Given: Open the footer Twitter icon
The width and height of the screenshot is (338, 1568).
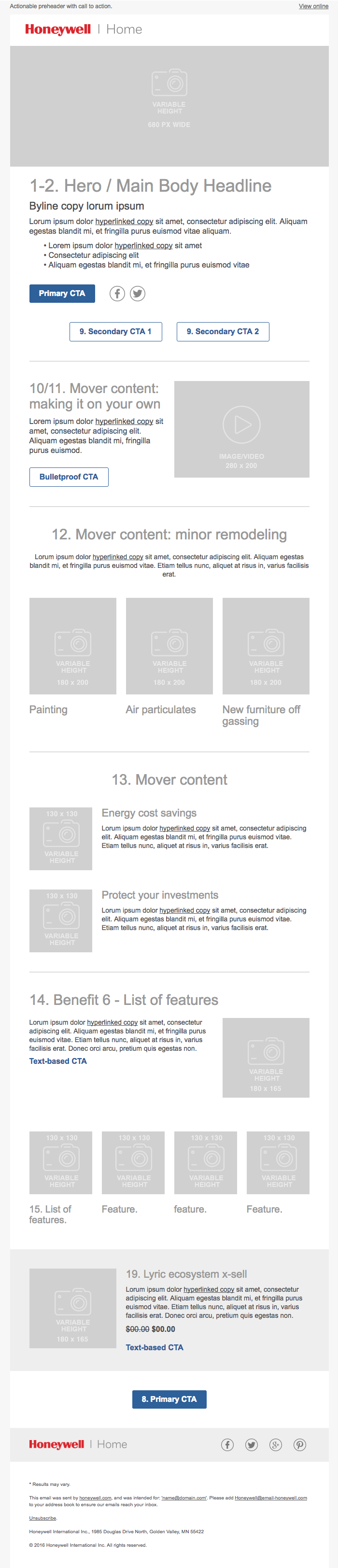Looking at the screenshot, I should 252,1444.
